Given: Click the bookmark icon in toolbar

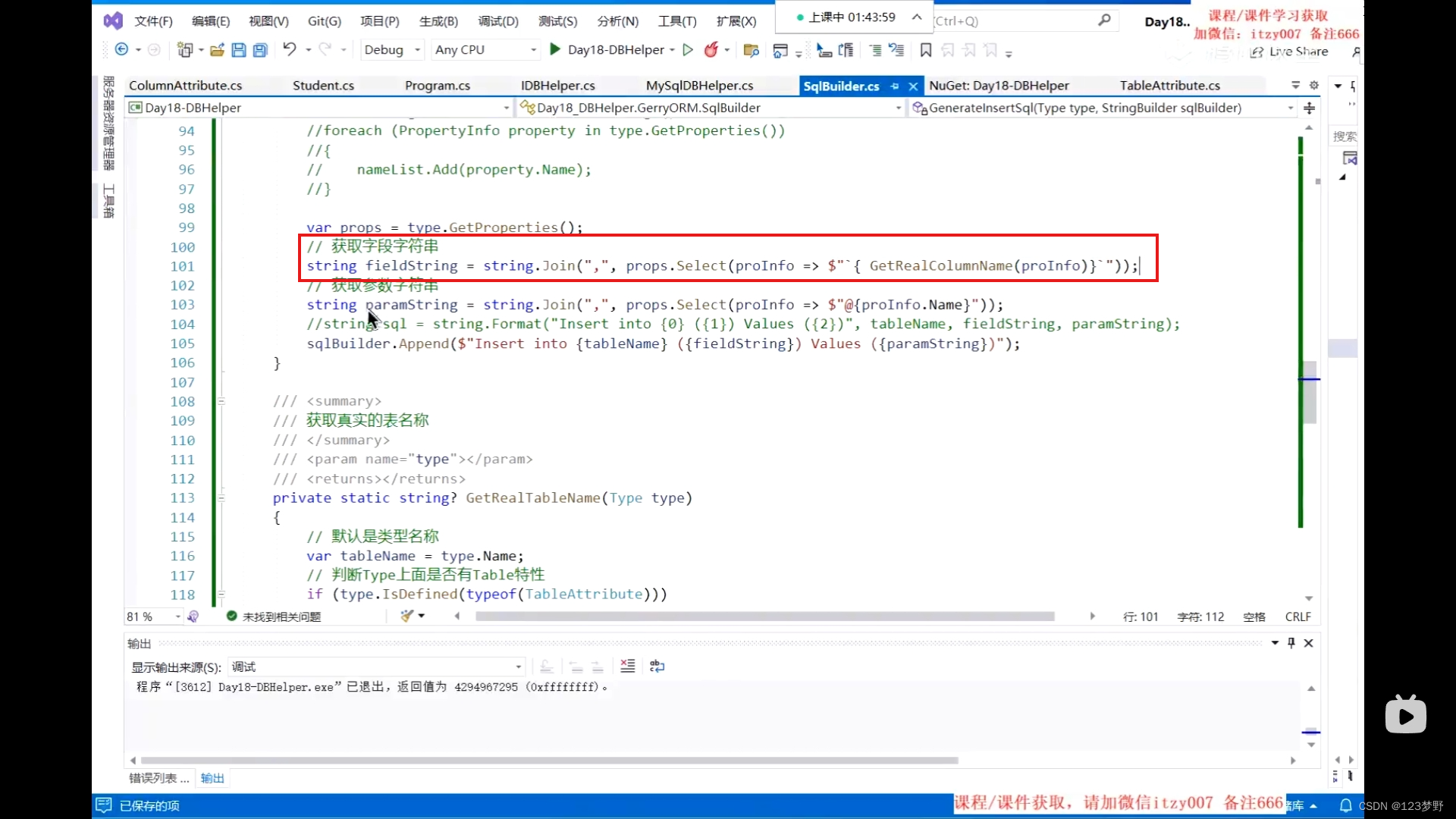Looking at the screenshot, I should coord(925,50).
